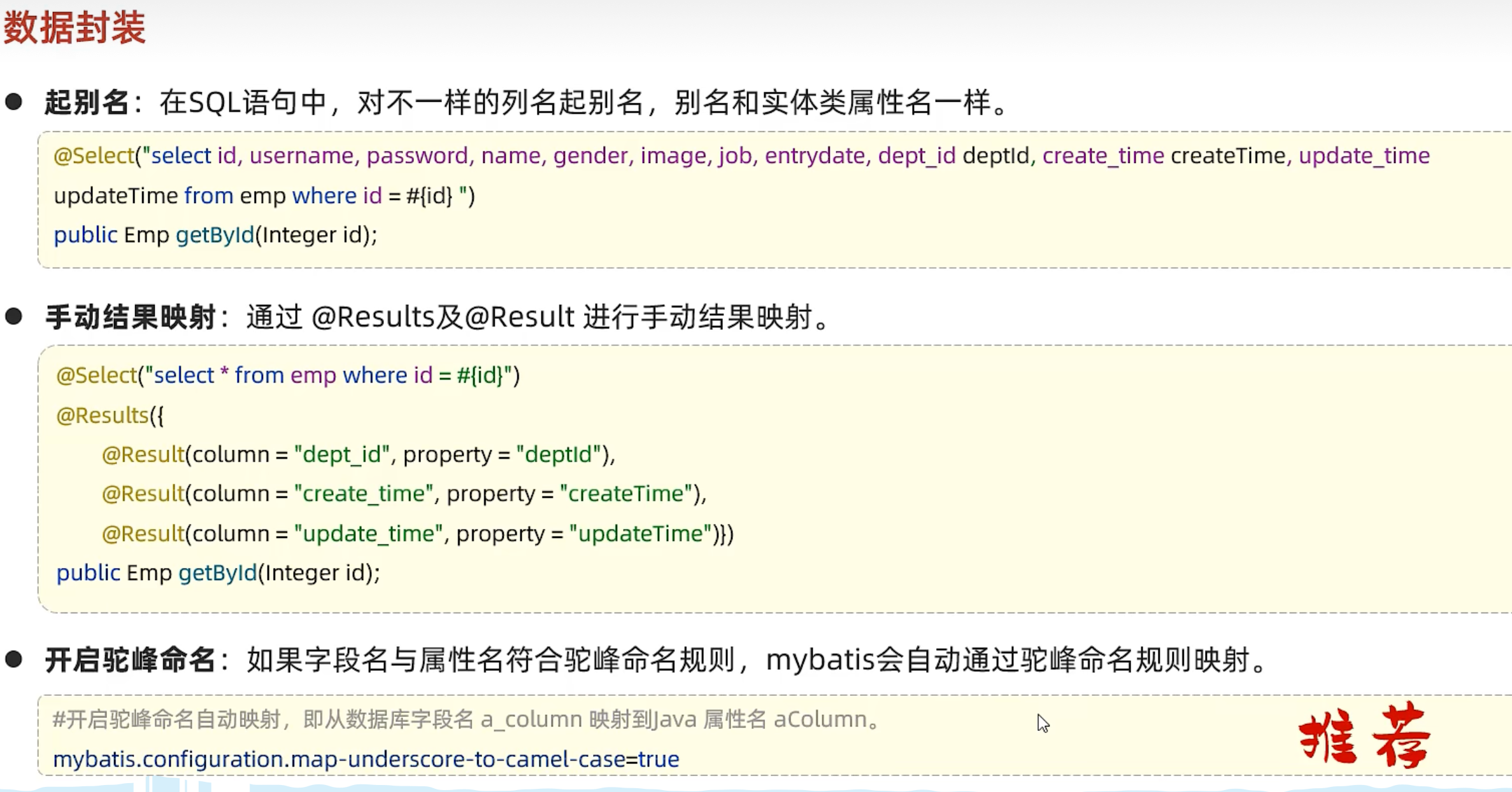Click the bold 开启驼峰命名 heading

click(x=131, y=660)
